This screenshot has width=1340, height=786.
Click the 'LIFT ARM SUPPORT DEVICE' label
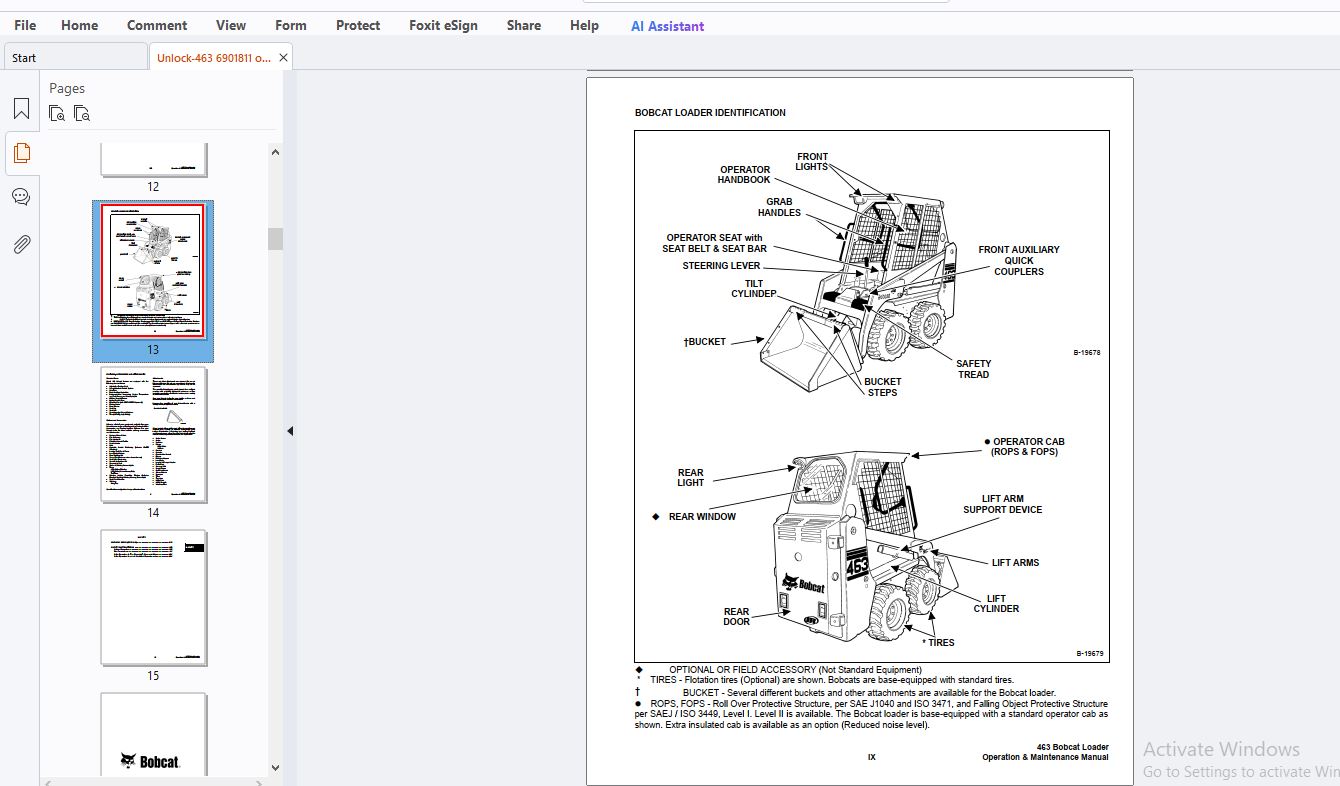click(1002, 504)
